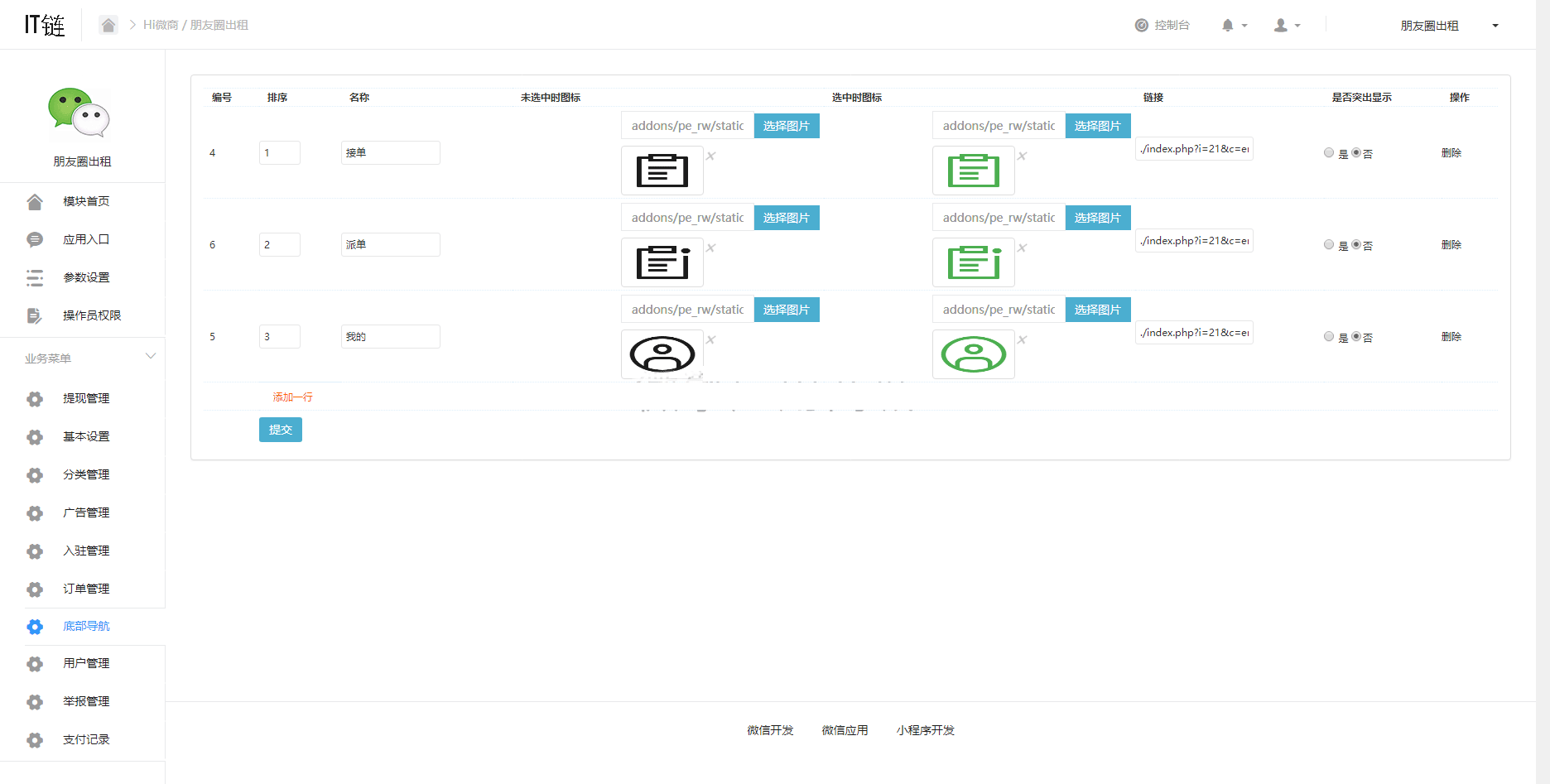
Task: Click the blue gear beside 底部导航
Action: pos(35,627)
